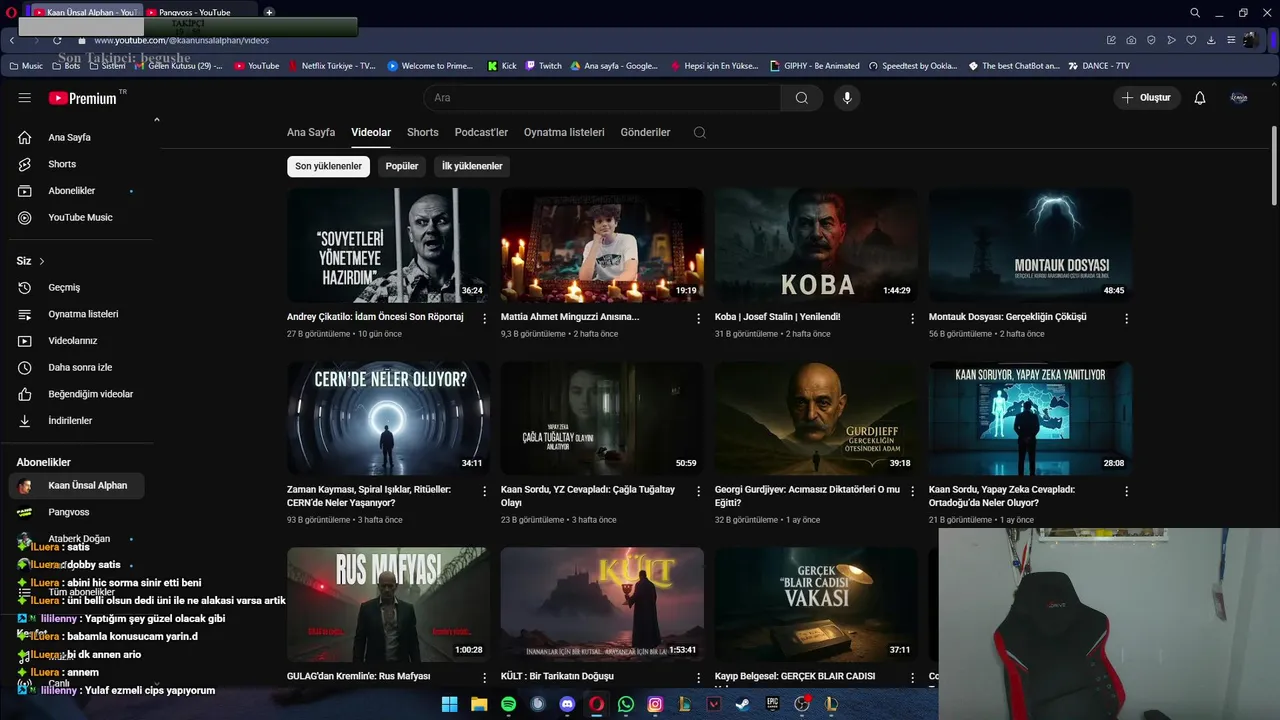The width and height of the screenshot is (1280, 720).
Task: Open the Kick bookmark
Action: 502,66
